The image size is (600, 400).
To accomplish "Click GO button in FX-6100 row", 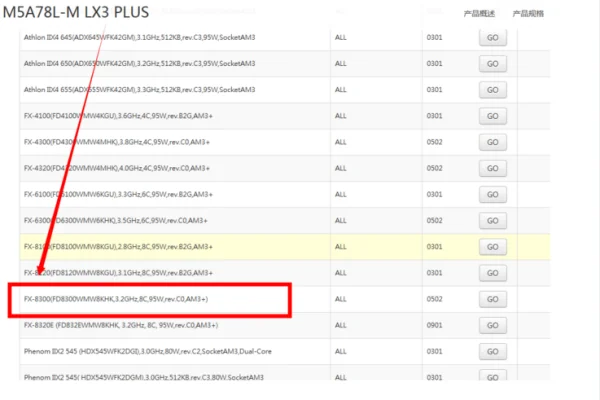I will [493, 194].
